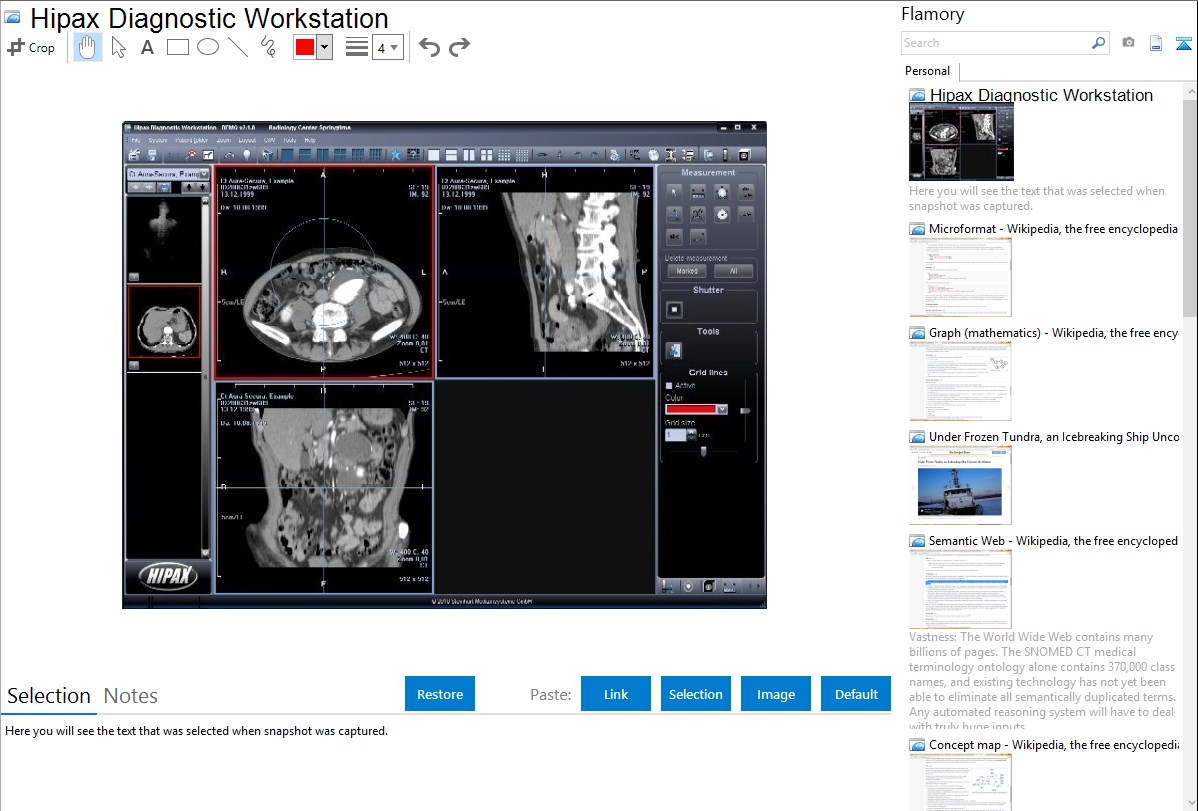This screenshot has height=811, width=1198.
Task: Activate the Crop tool
Action: pos(31,47)
